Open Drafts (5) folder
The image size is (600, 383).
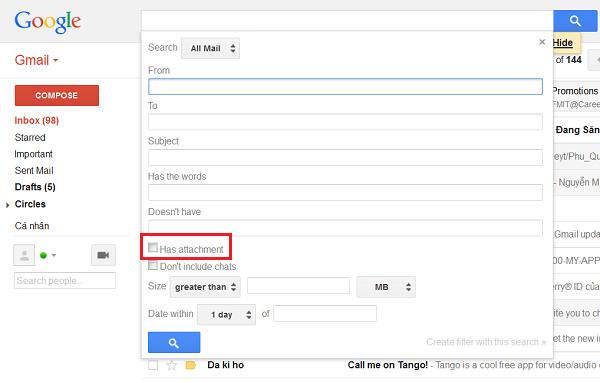pyautogui.click(x=35, y=187)
